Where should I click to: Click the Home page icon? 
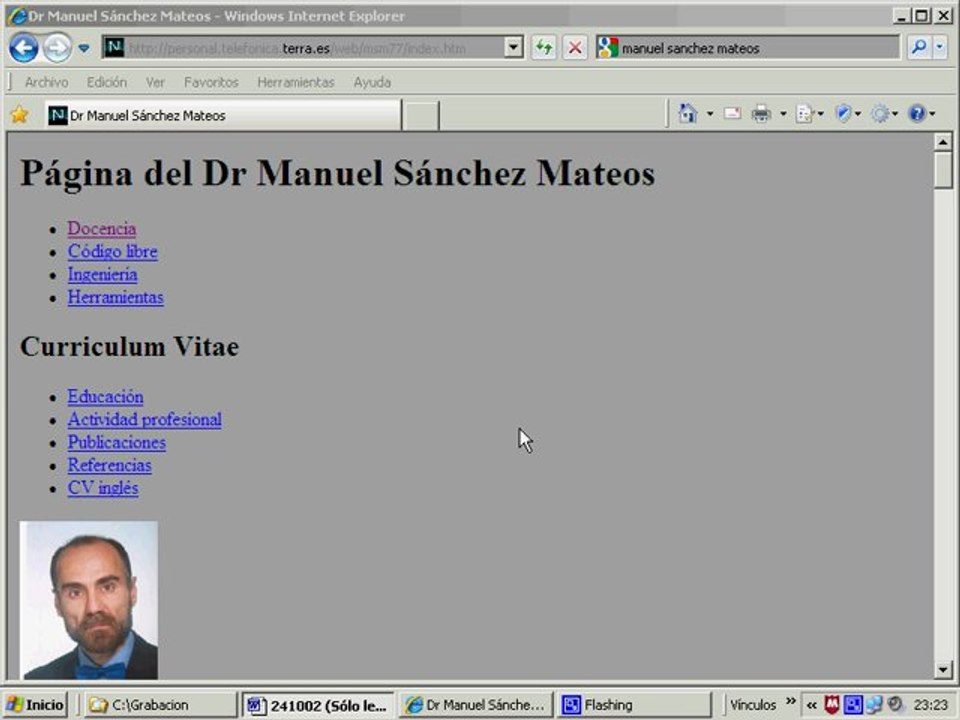[688, 113]
